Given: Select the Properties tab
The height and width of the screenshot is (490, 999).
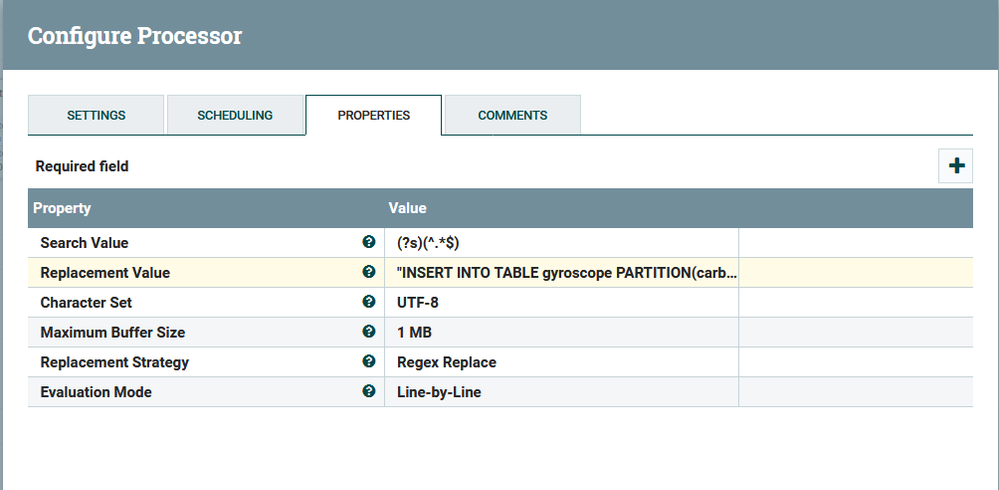Looking at the screenshot, I should [374, 115].
